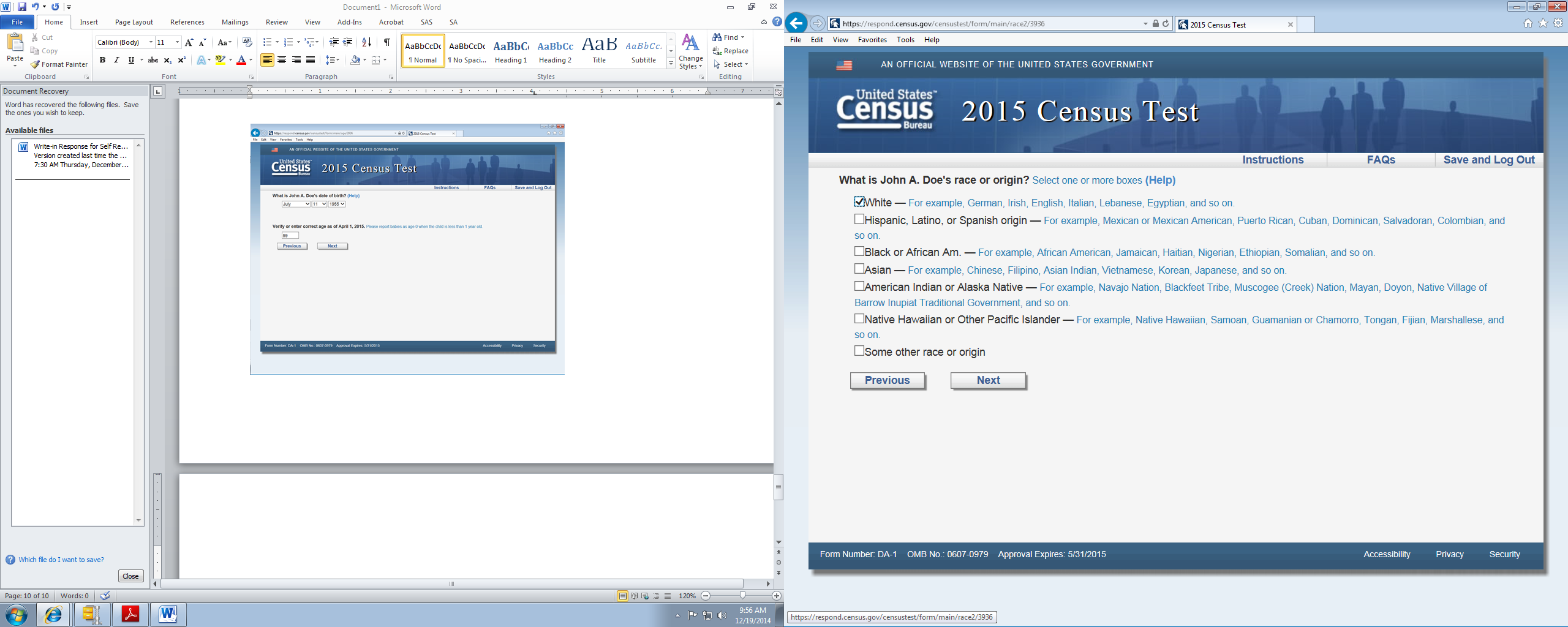This screenshot has width=1568, height=627.
Task: Open the browser Favorites menu
Action: (x=872, y=40)
